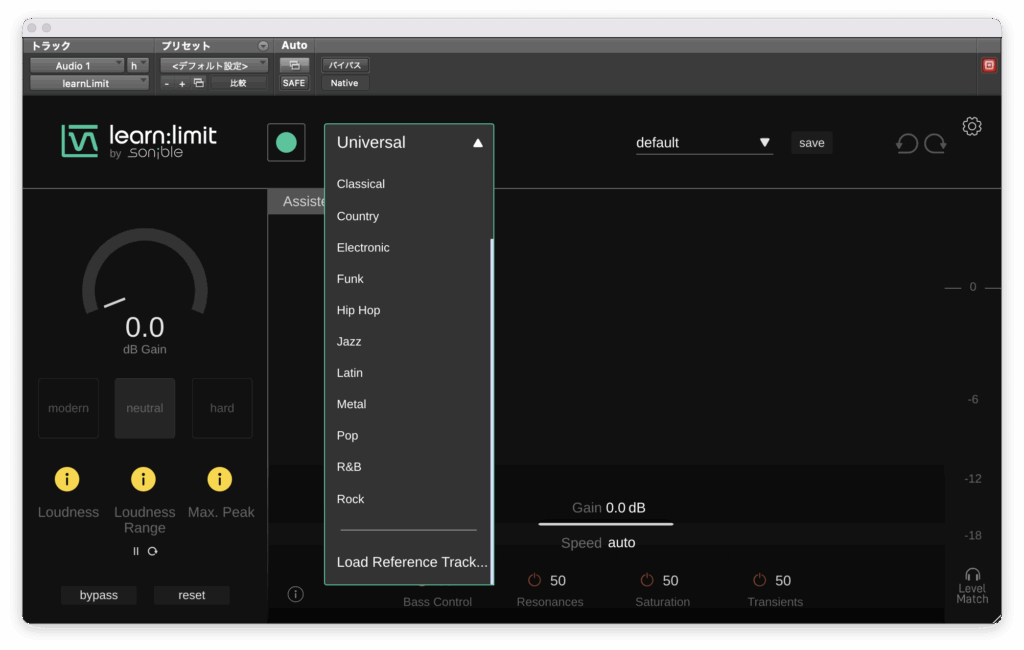Open the settings gear icon
This screenshot has width=1024, height=650.
coord(972,126)
